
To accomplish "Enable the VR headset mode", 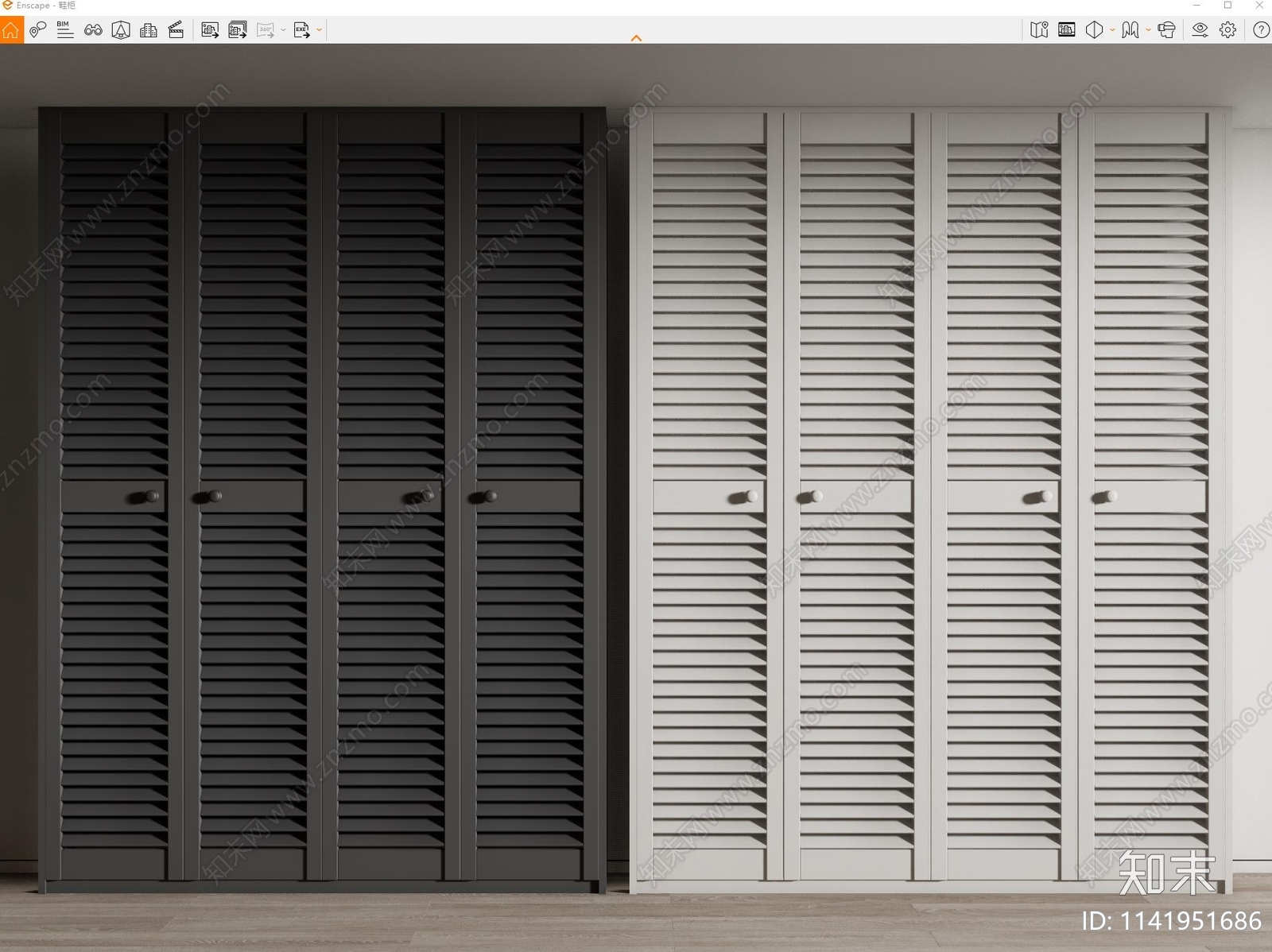I will tap(1166, 30).
